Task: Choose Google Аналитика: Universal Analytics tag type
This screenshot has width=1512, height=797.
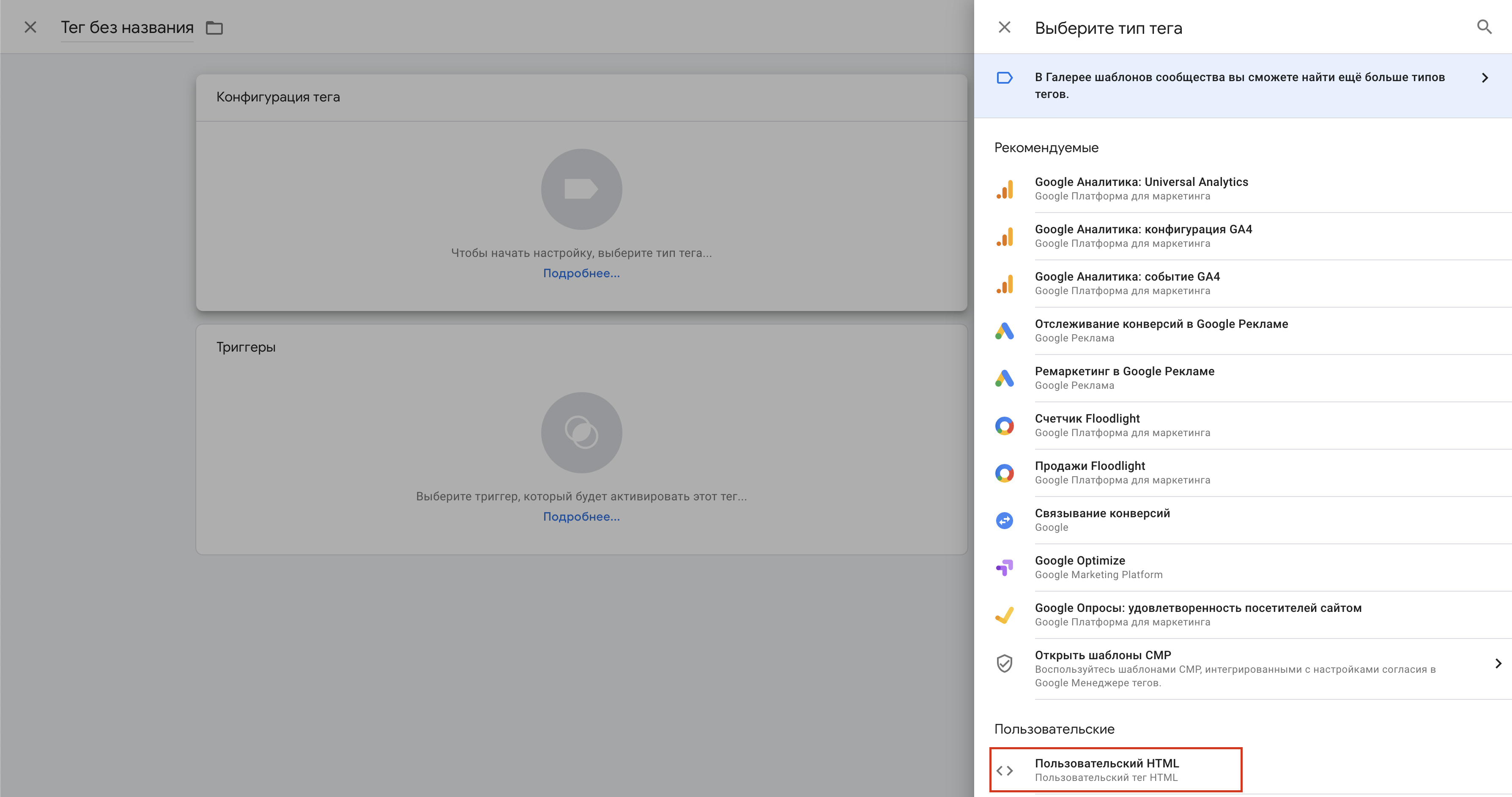Action: coord(1243,189)
